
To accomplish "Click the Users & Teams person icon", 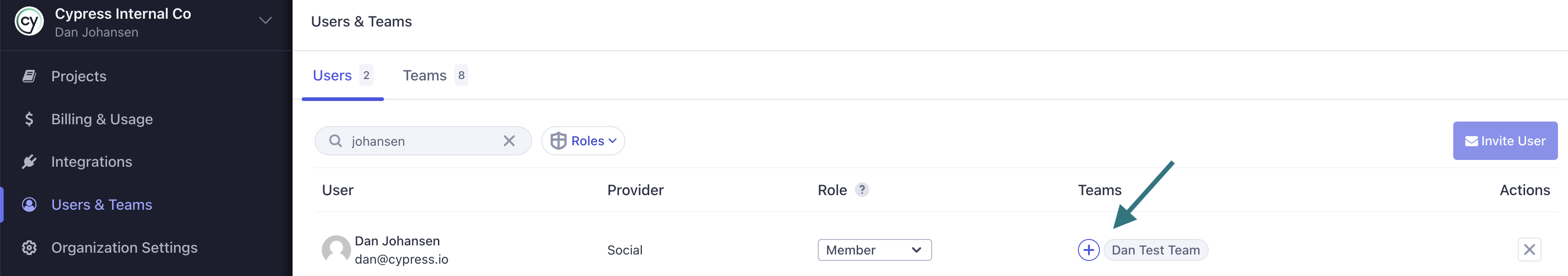I will pos(29,204).
